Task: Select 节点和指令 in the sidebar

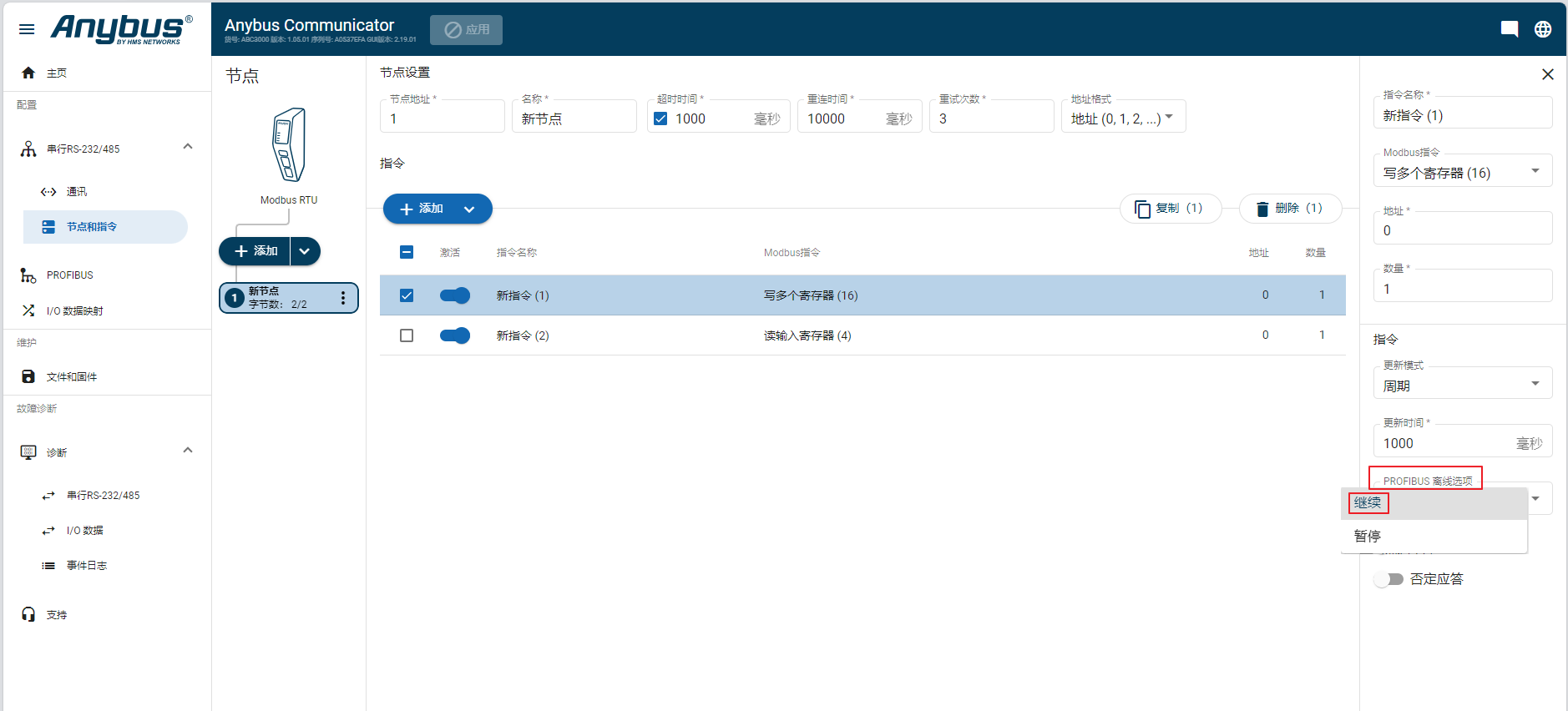Action: 105,227
